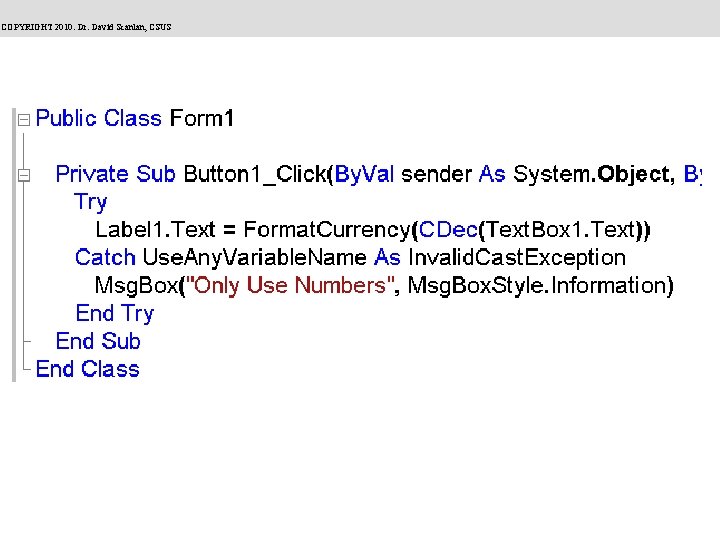
Task: Click the Catch keyword
Action: tap(105, 258)
